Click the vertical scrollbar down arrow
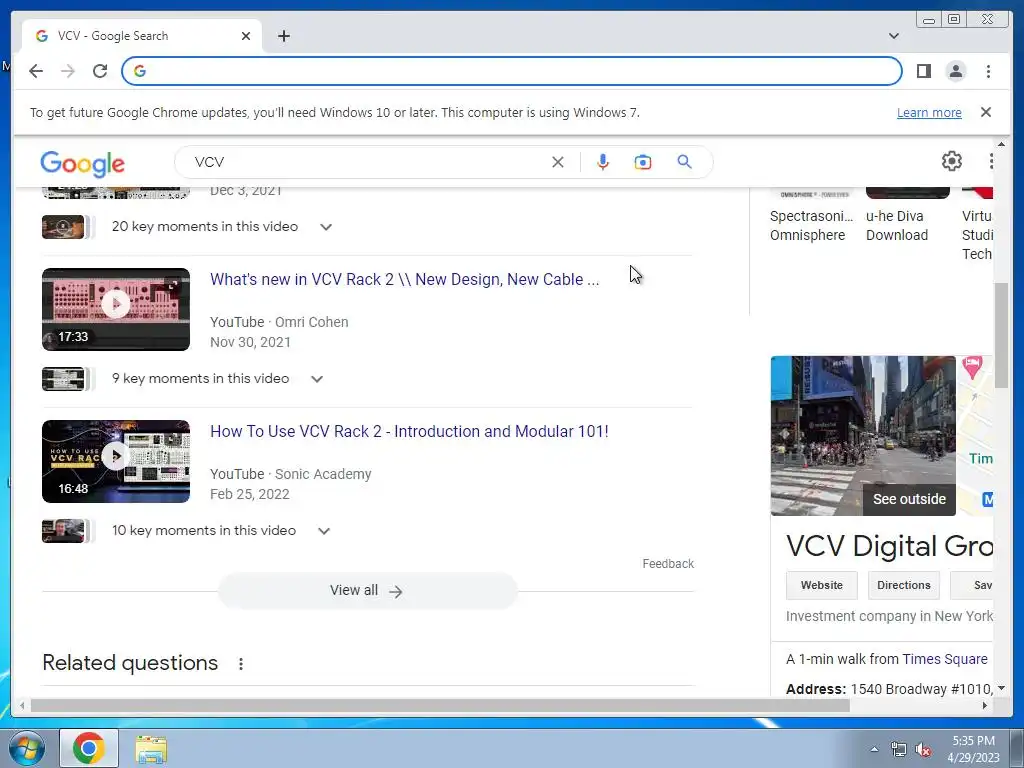The width and height of the screenshot is (1024, 768). (1001, 688)
